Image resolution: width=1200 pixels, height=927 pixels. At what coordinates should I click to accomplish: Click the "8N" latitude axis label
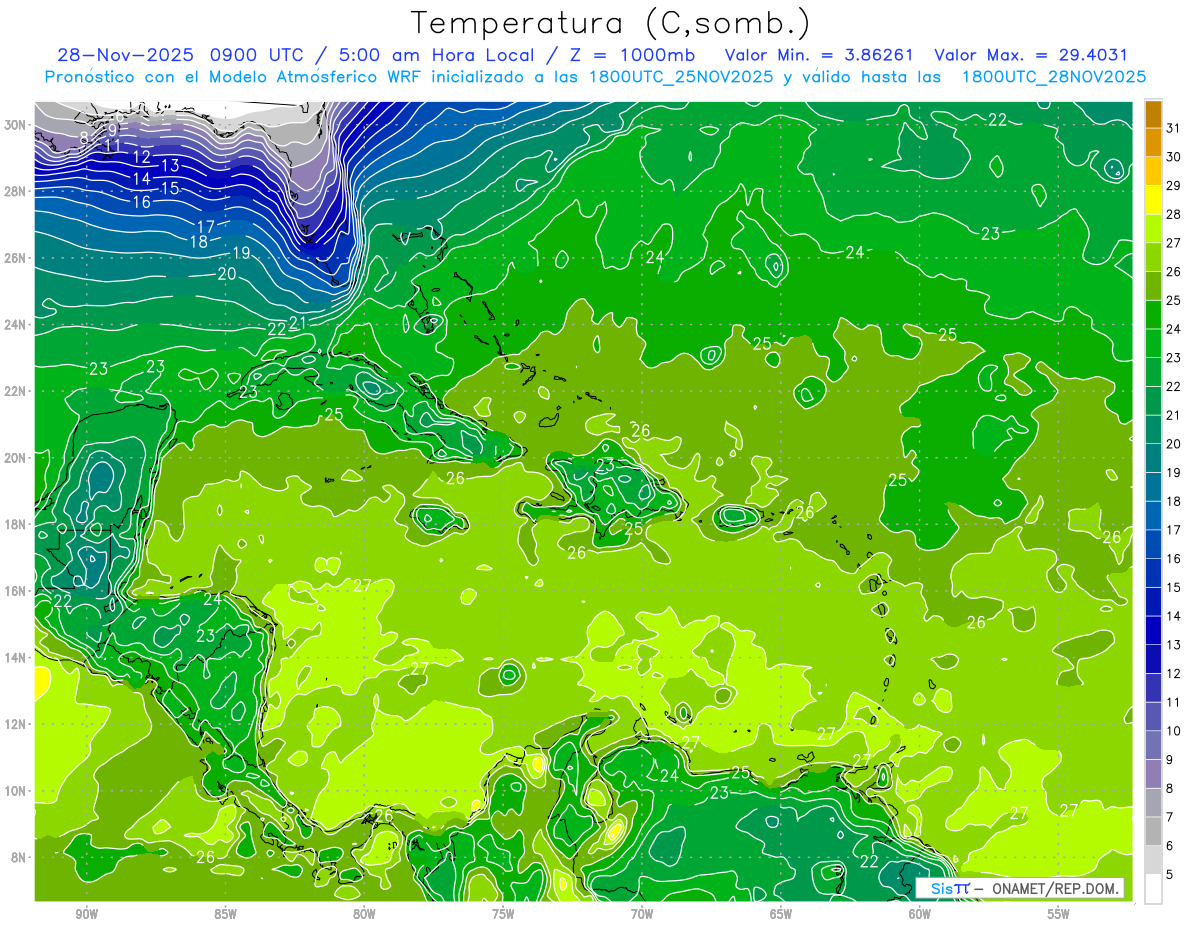19,857
